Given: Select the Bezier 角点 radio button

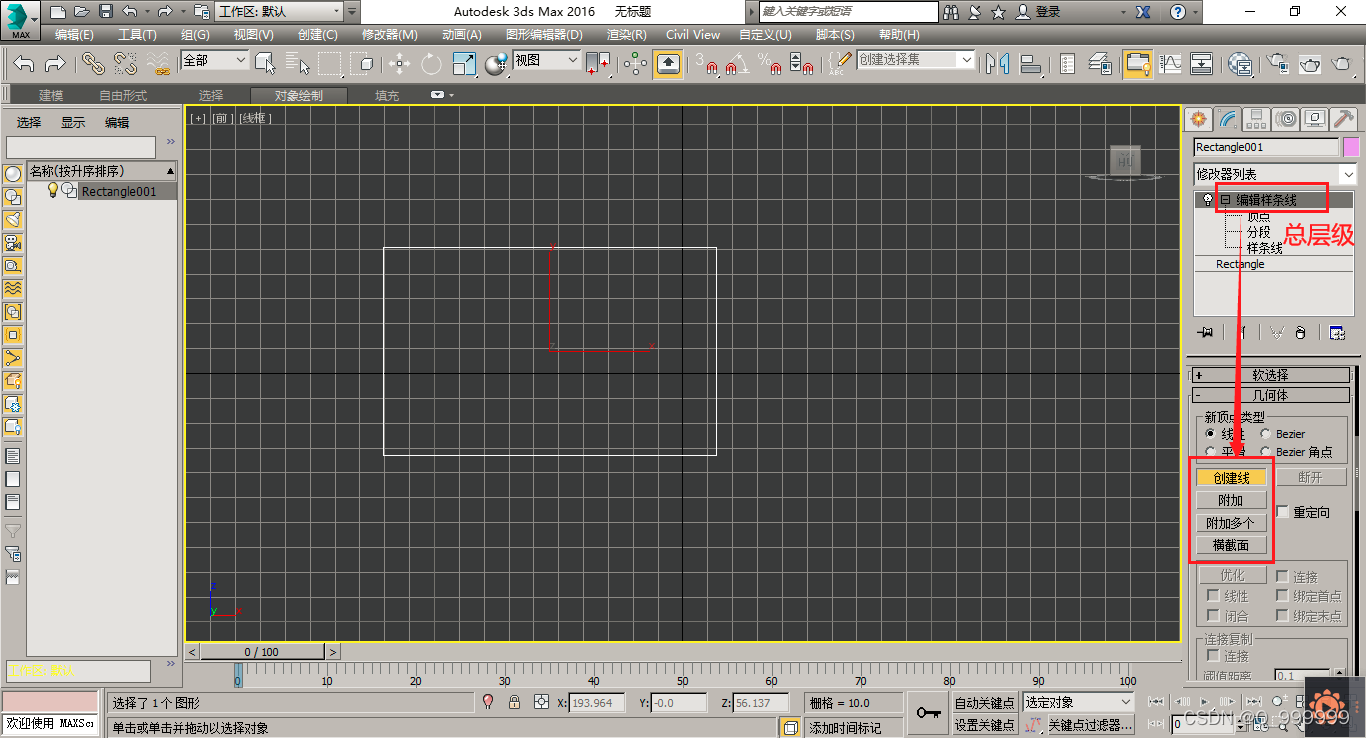Looking at the screenshot, I should (1266, 452).
